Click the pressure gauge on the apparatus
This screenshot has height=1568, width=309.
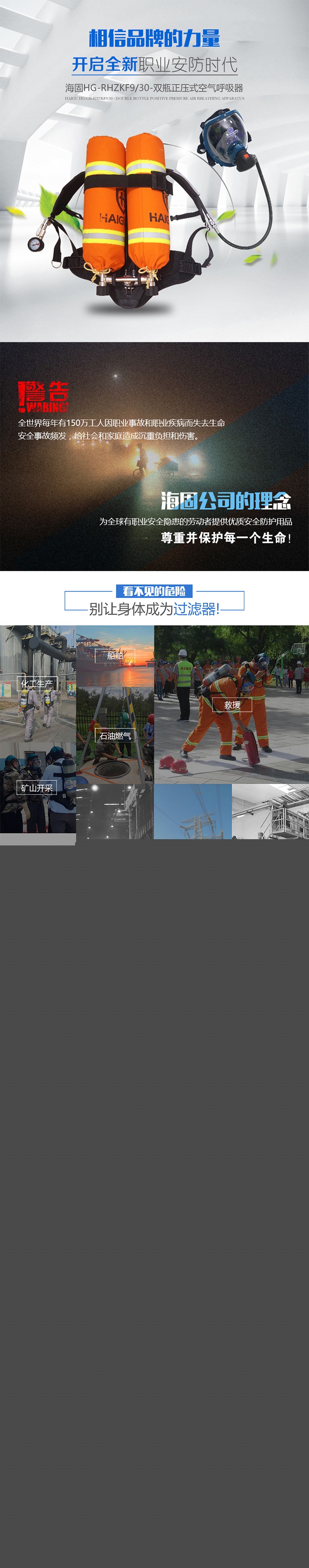[36, 243]
